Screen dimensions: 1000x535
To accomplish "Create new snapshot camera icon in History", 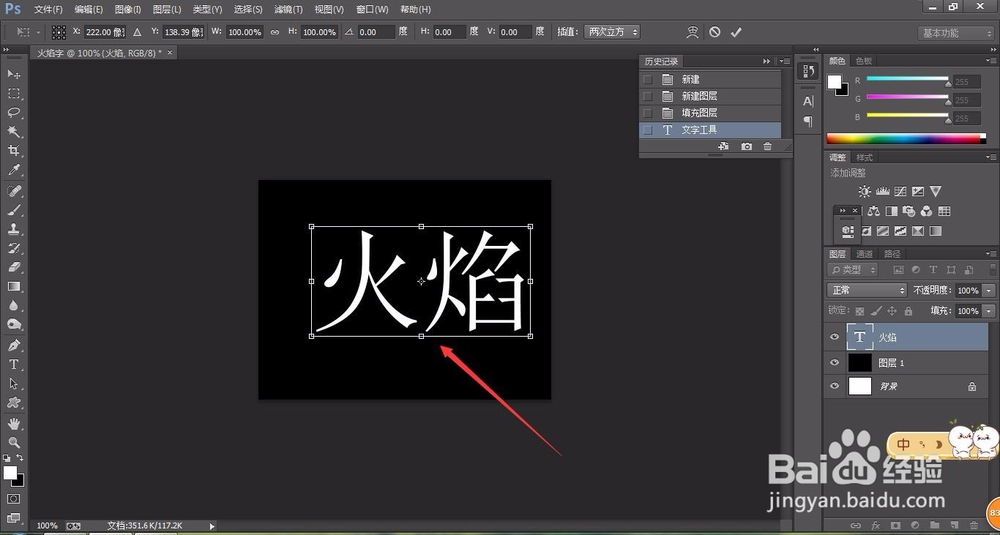I will click(x=746, y=147).
